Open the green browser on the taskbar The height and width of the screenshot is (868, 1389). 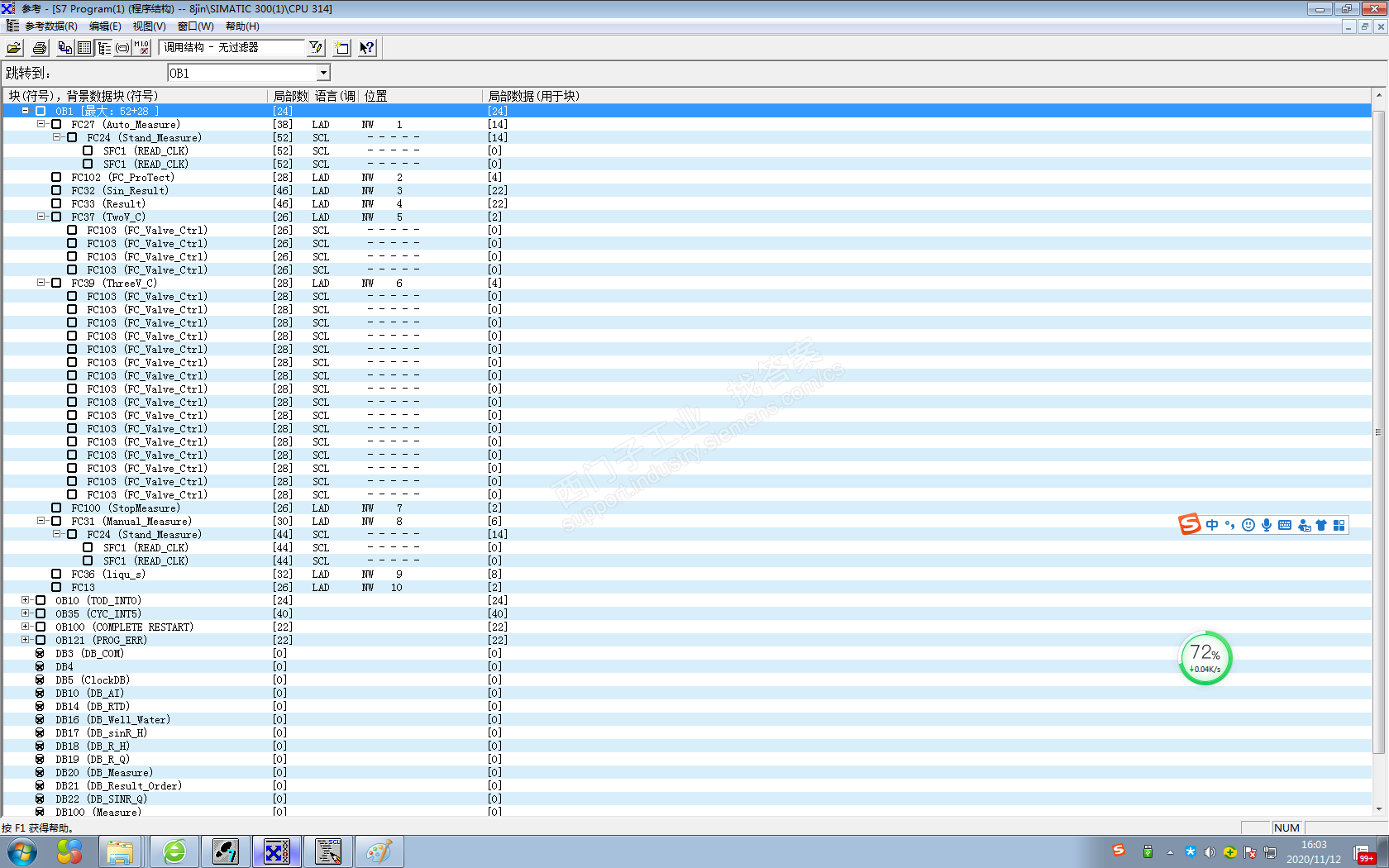coord(174,851)
